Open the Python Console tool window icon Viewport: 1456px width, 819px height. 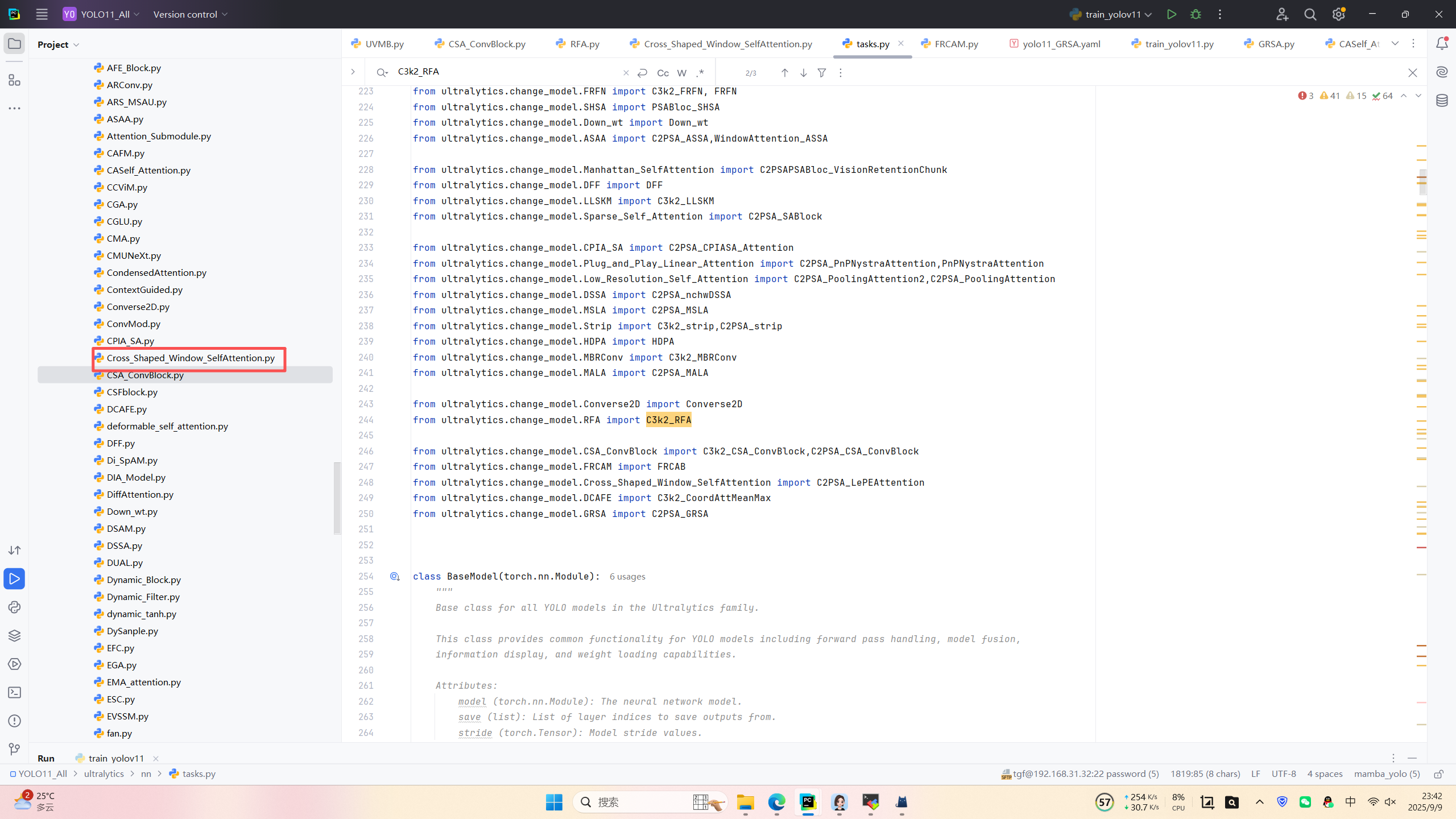[x=14, y=607]
